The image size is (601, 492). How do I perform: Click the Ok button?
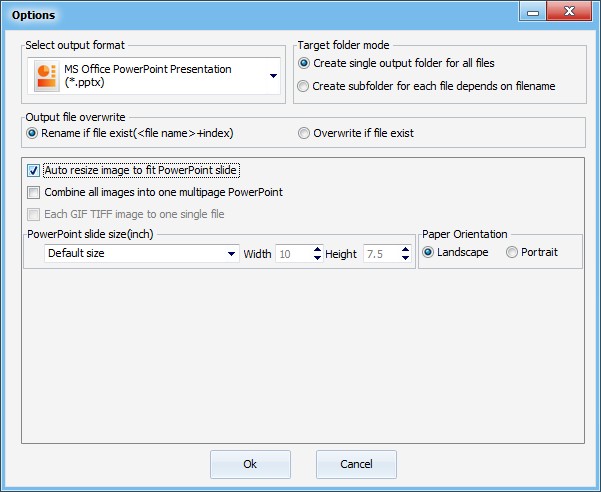(x=250, y=464)
